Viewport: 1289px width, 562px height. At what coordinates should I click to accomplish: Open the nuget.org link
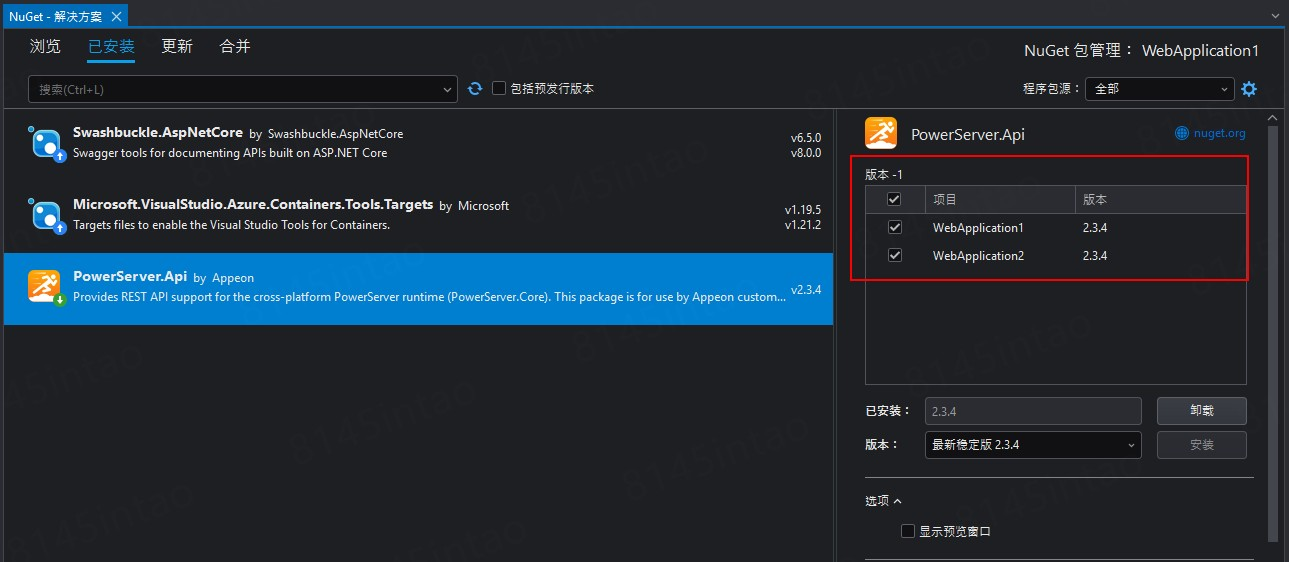pos(1219,133)
